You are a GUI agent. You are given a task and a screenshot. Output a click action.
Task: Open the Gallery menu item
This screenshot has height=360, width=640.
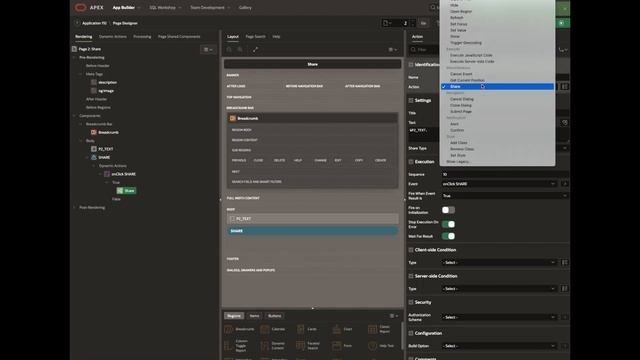click(x=245, y=7)
